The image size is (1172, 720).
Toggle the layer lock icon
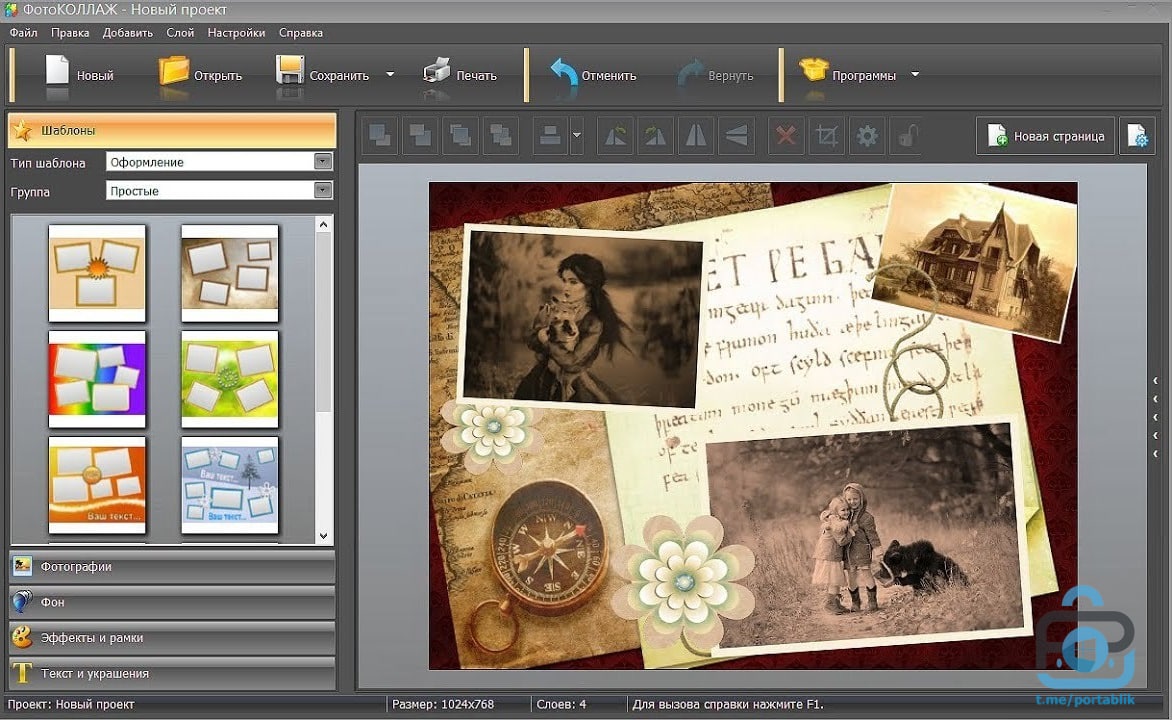[x=907, y=136]
